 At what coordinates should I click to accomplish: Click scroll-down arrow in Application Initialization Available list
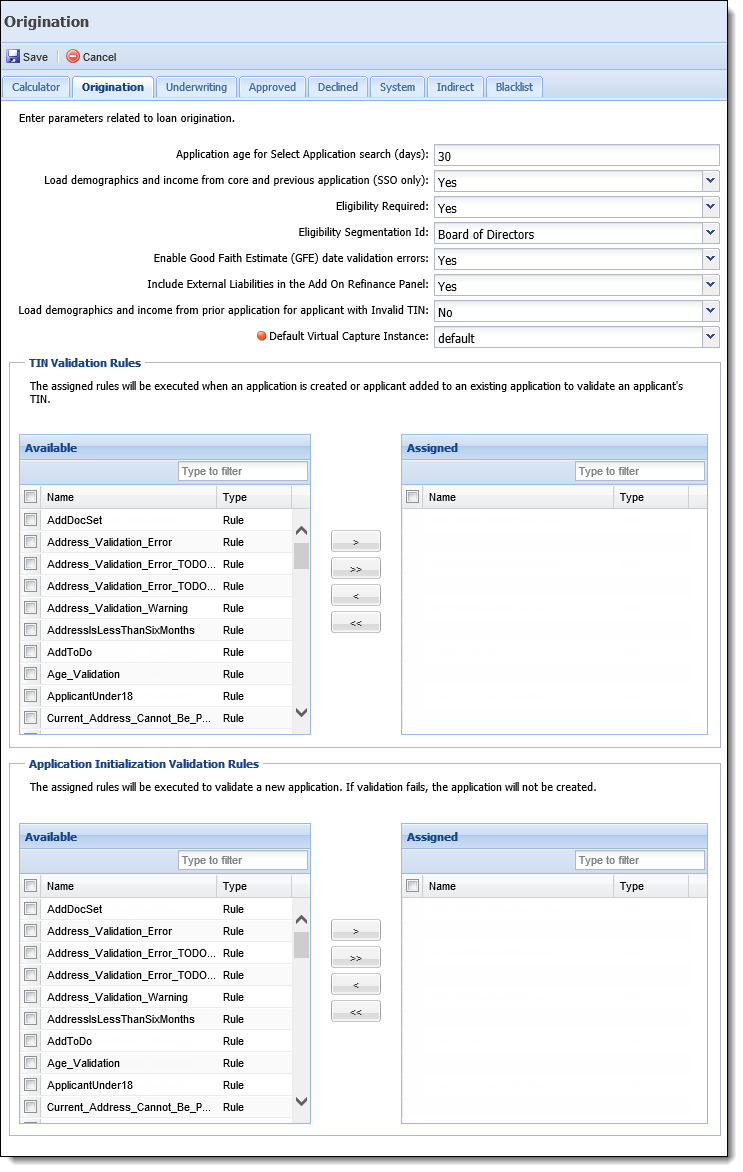(301, 1101)
